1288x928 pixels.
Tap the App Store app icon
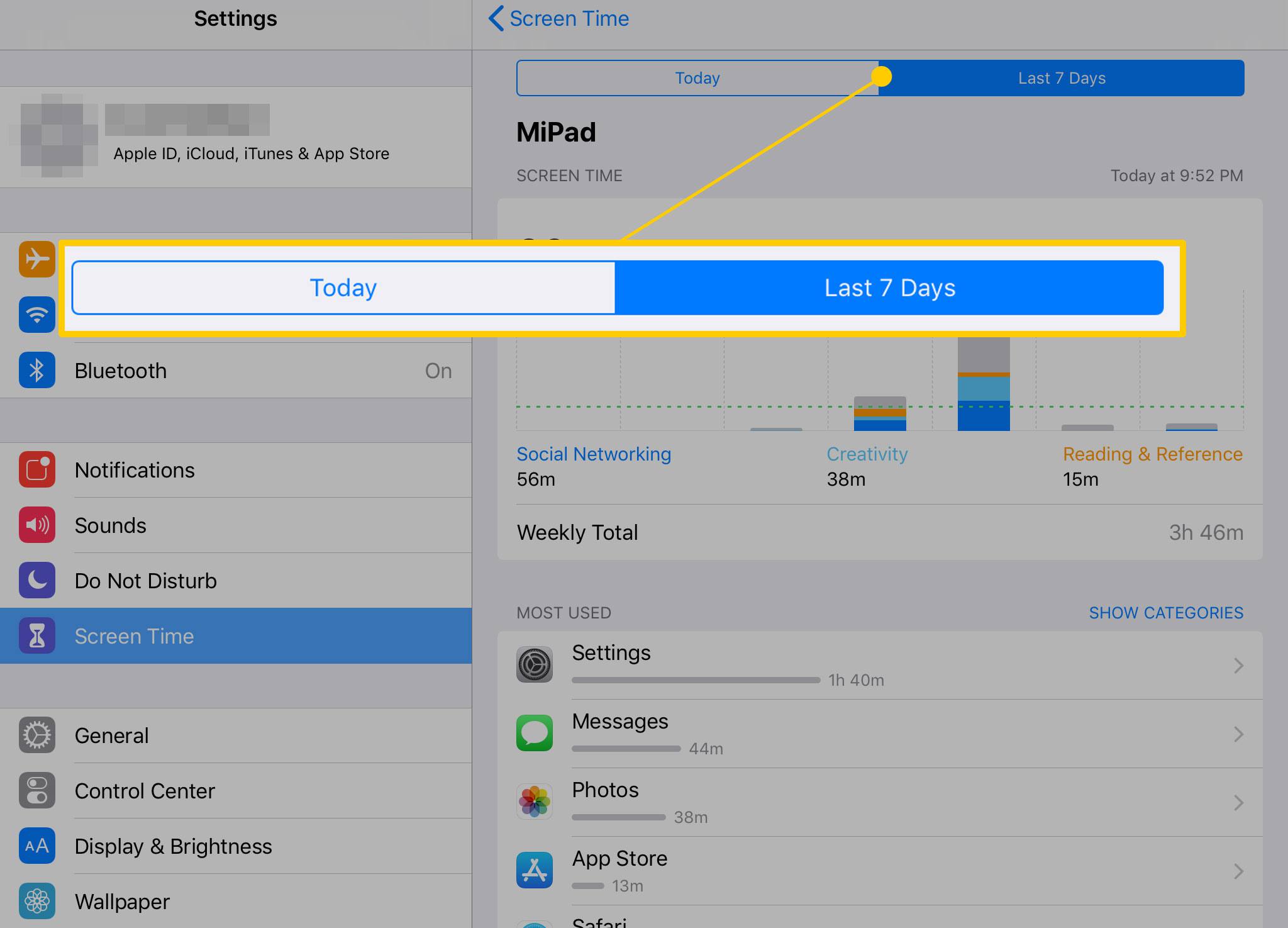coord(535,870)
